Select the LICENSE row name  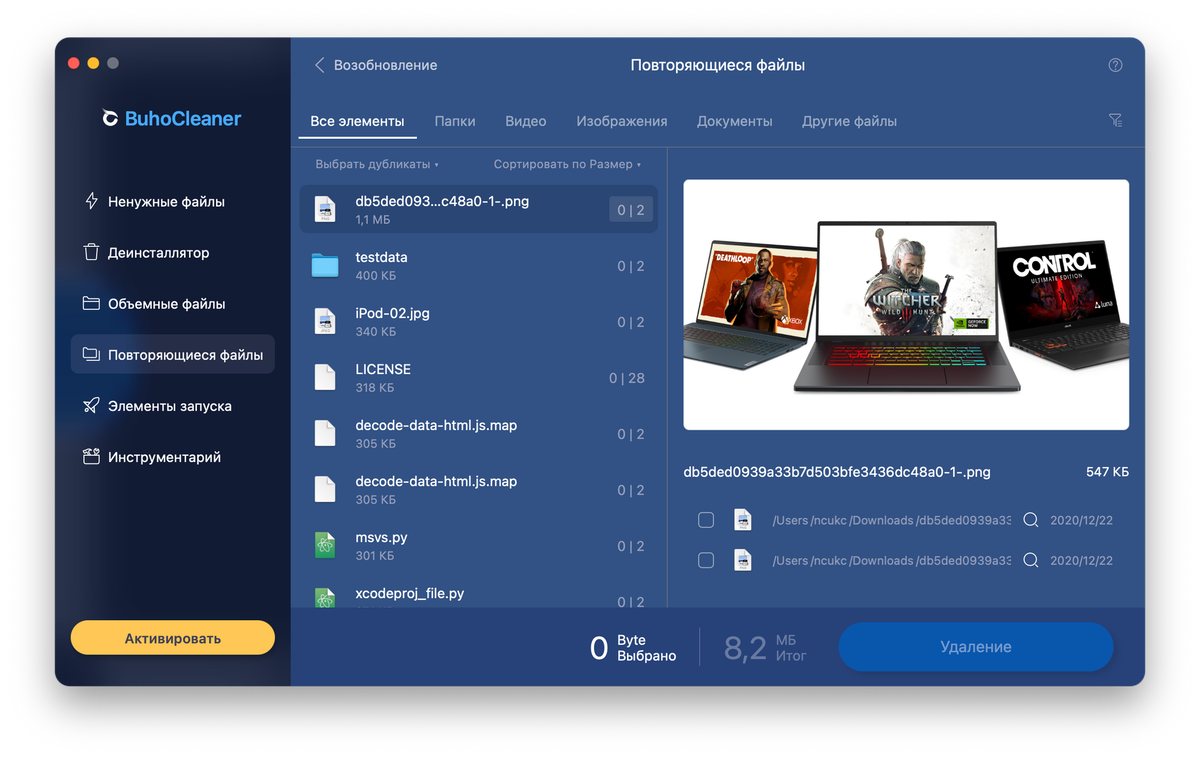click(383, 369)
